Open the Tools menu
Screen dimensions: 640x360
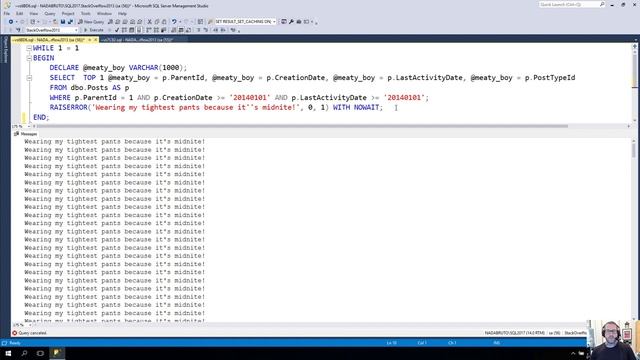pyautogui.click(x=86, y=13)
